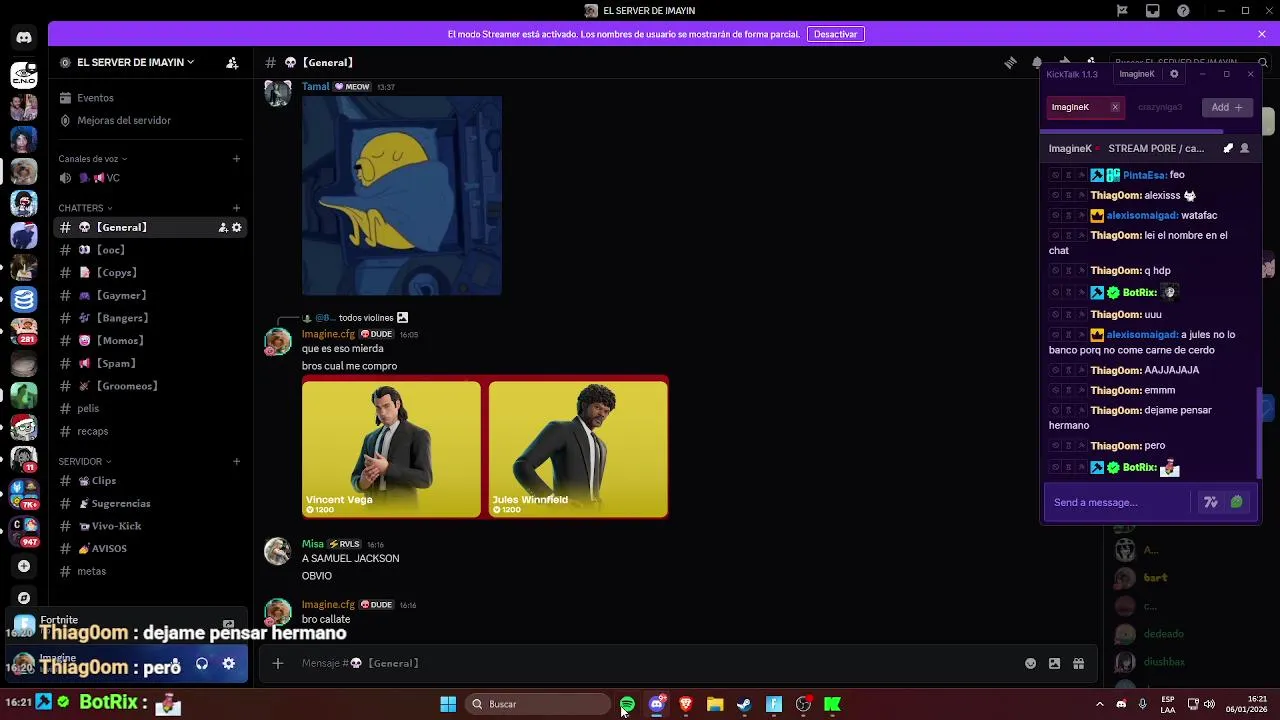Open Mejoras del servidor
The image size is (1280, 720).
click(x=150, y=120)
